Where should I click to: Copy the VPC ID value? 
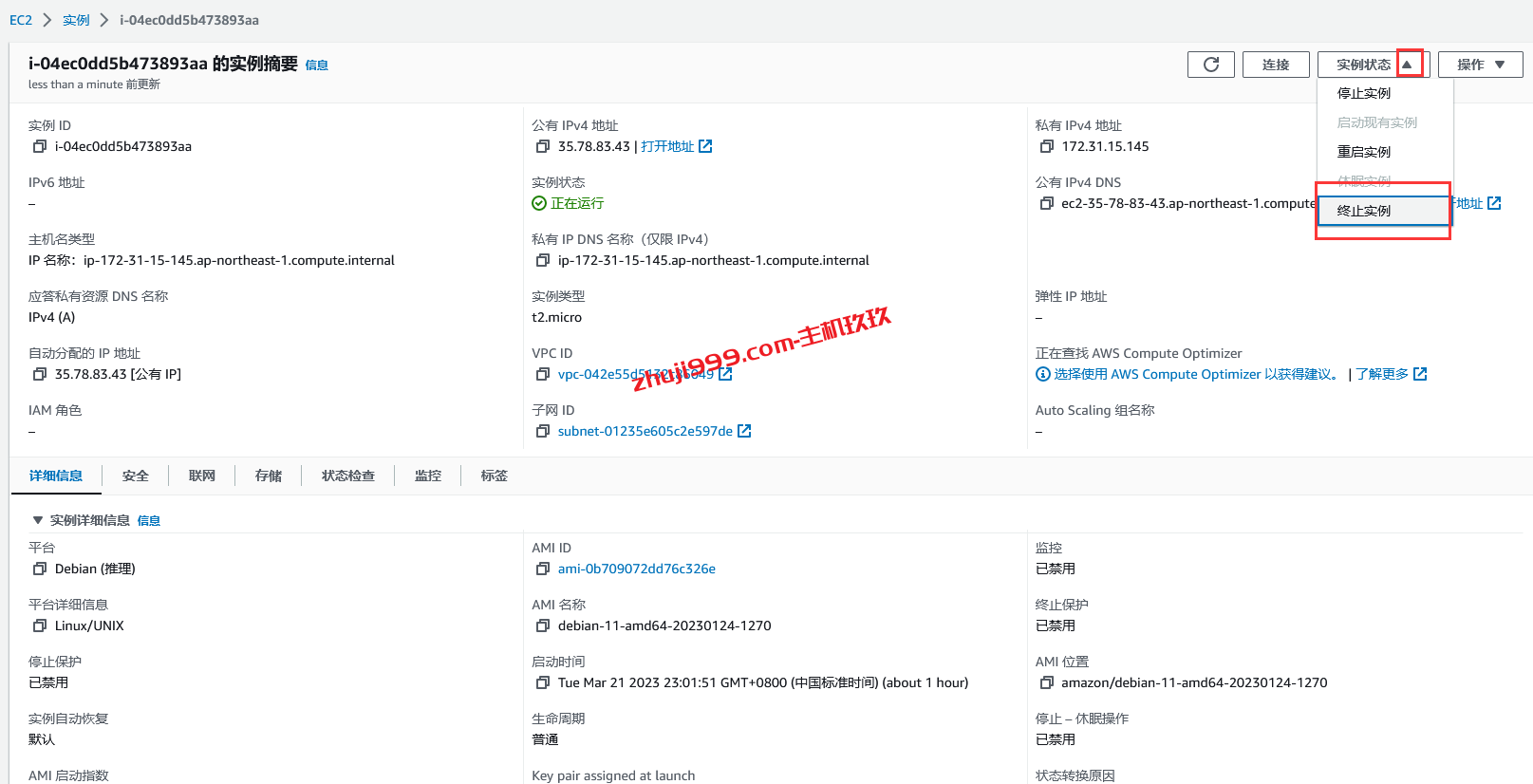point(543,374)
